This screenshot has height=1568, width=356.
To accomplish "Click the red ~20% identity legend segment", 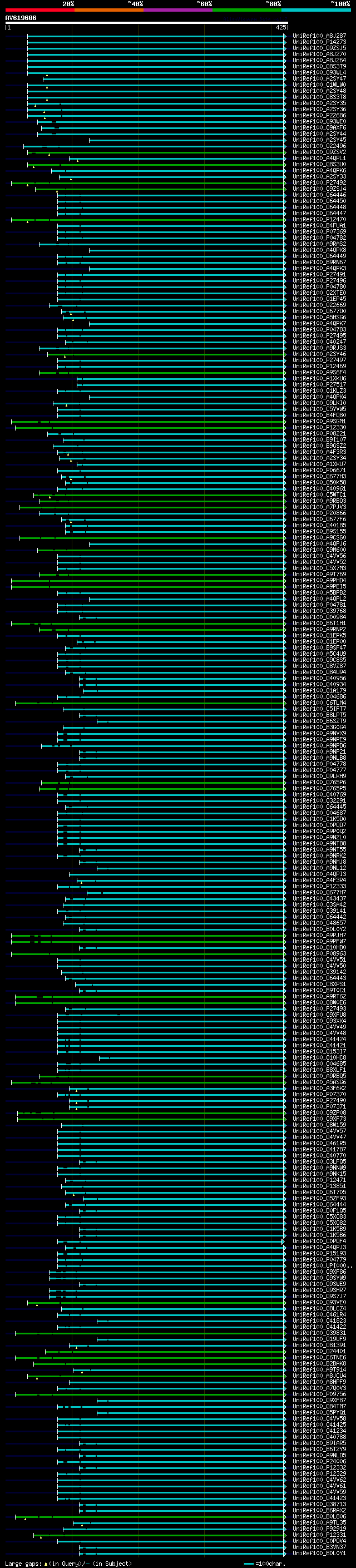I will pos(39,10).
